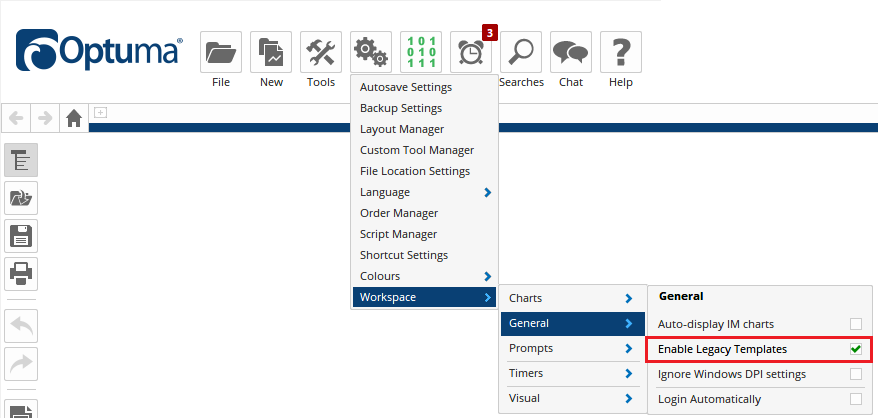Expand the Timers submenu arrow
The height and width of the screenshot is (418, 878).
[x=628, y=373]
